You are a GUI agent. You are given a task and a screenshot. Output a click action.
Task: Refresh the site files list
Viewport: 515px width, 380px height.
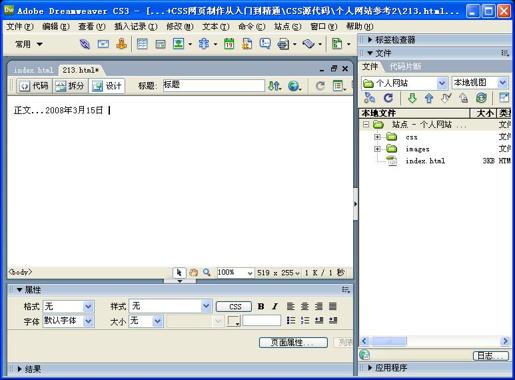pos(388,98)
